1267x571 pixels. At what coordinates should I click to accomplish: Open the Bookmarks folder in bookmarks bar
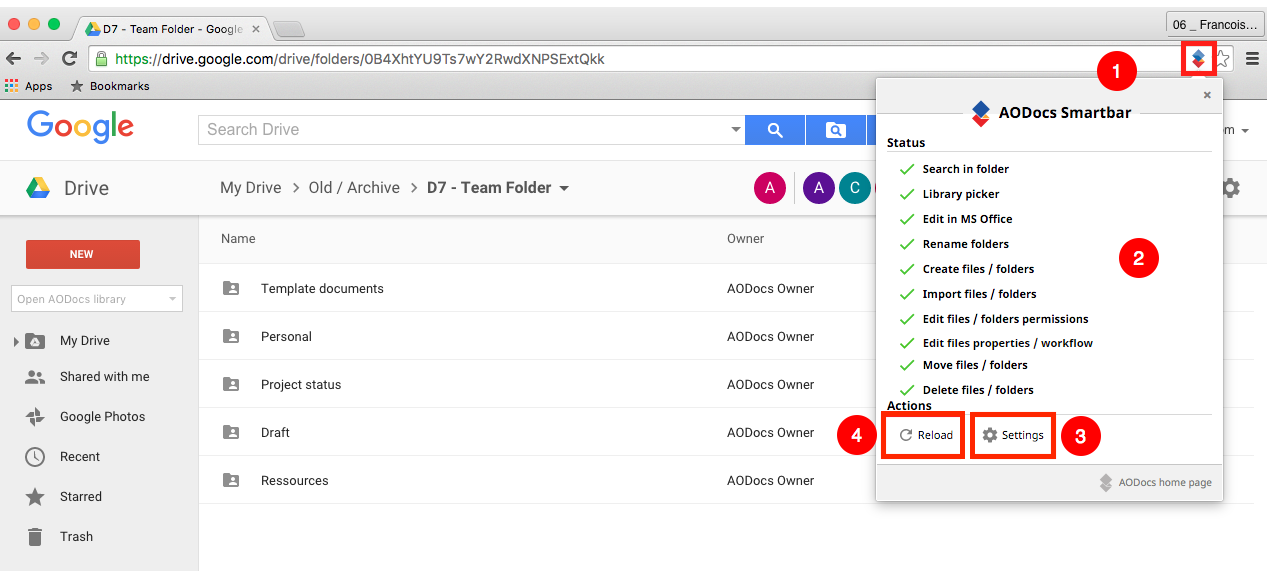110,86
